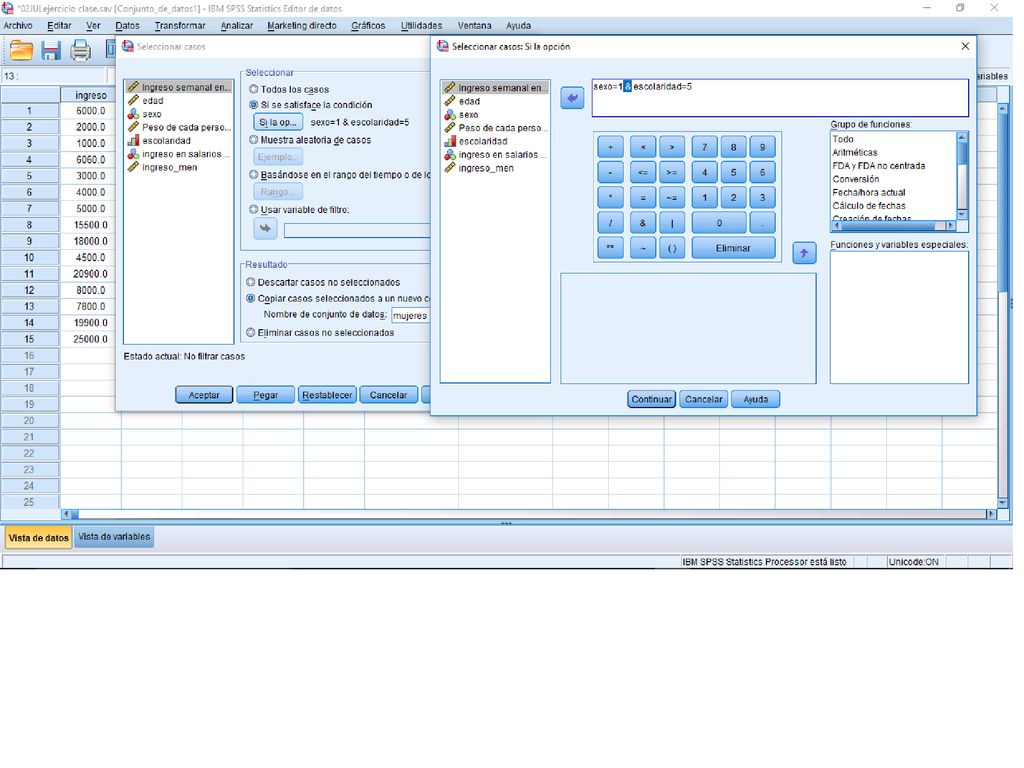The width and height of the screenshot is (1024, 768).
Task: Click keypad digit 5
Action: (x=733, y=172)
